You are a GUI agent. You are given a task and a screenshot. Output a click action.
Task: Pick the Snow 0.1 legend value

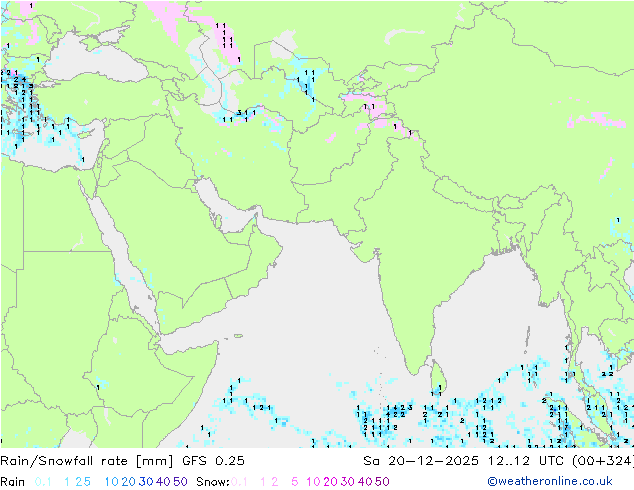[x=239, y=482]
